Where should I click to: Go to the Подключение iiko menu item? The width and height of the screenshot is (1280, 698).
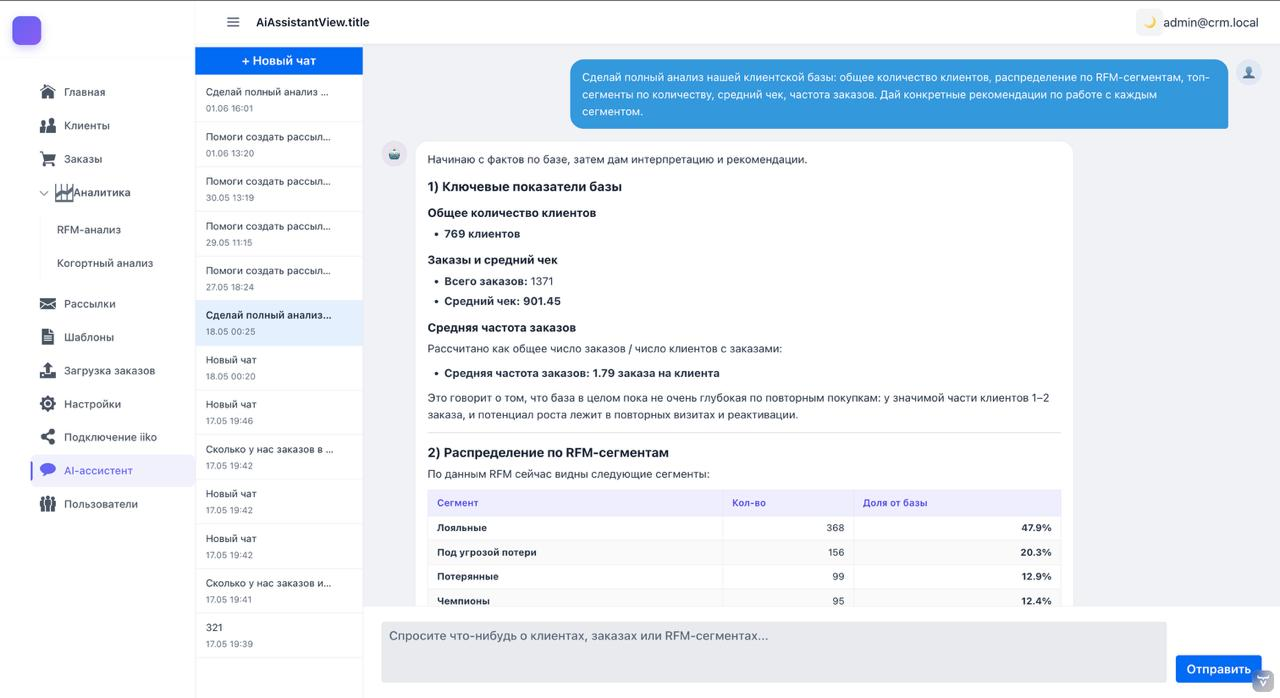pyautogui.click(x=112, y=437)
